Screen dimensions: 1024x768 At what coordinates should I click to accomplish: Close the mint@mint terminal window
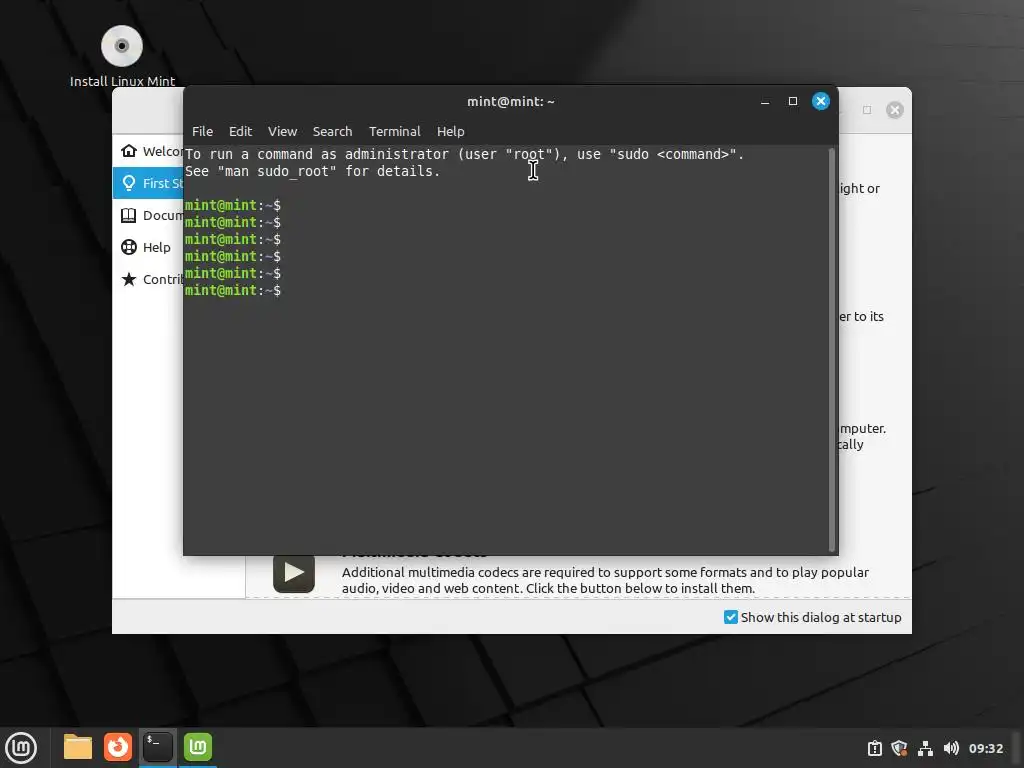tap(821, 101)
